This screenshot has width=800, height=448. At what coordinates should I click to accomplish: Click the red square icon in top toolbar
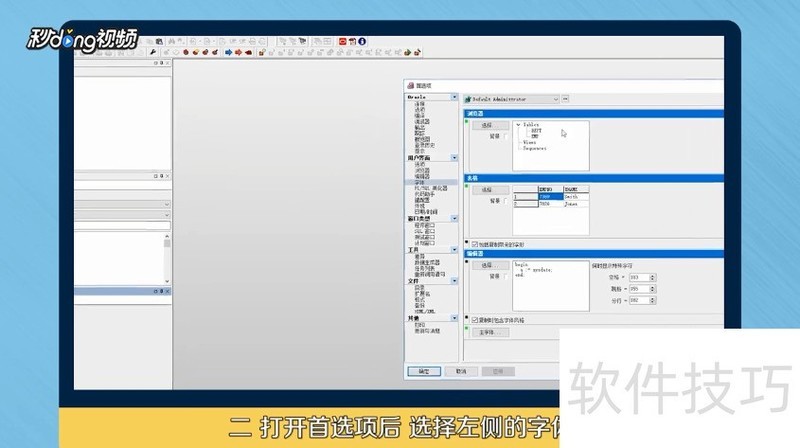click(343, 41)
